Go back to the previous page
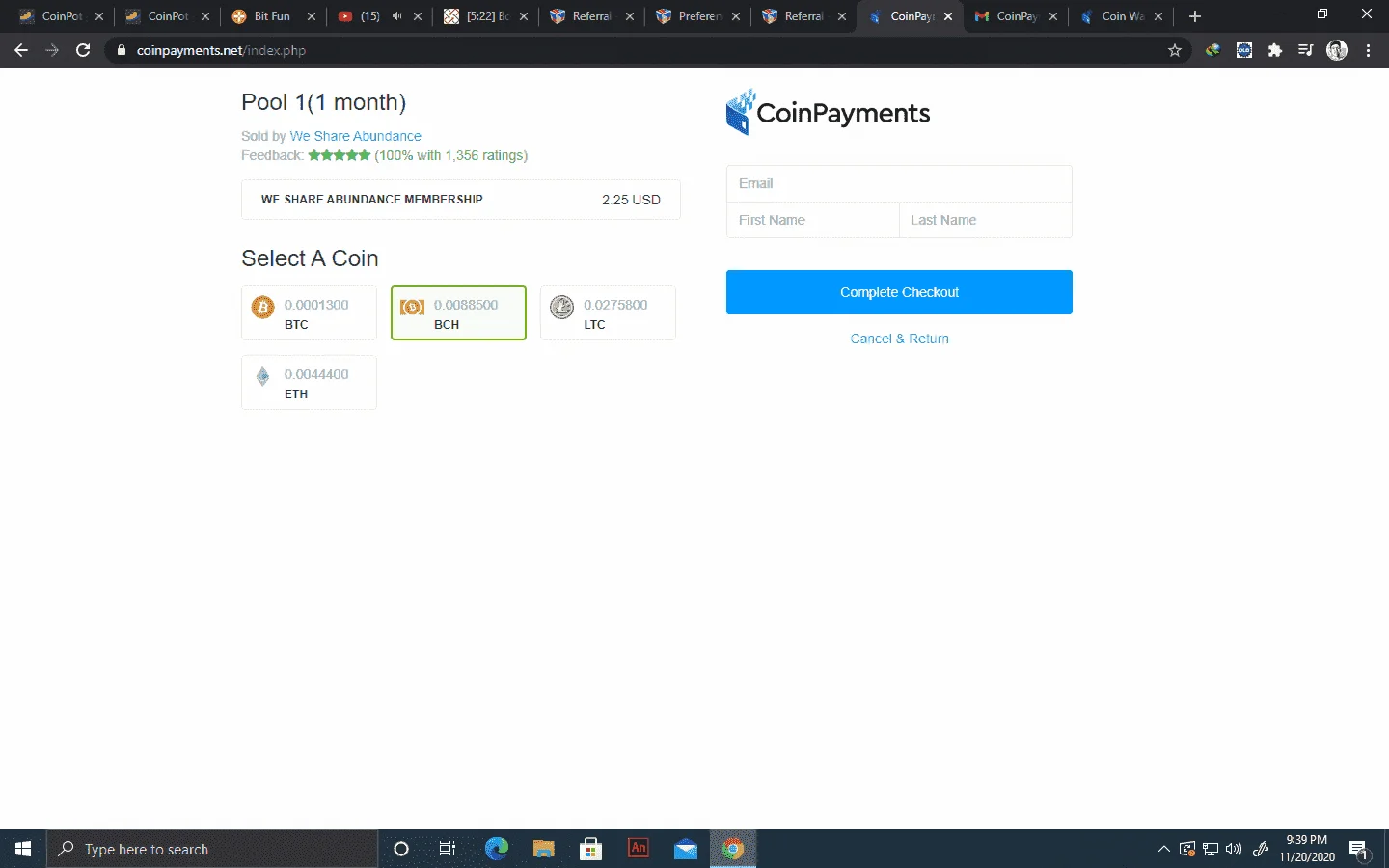 21,50
